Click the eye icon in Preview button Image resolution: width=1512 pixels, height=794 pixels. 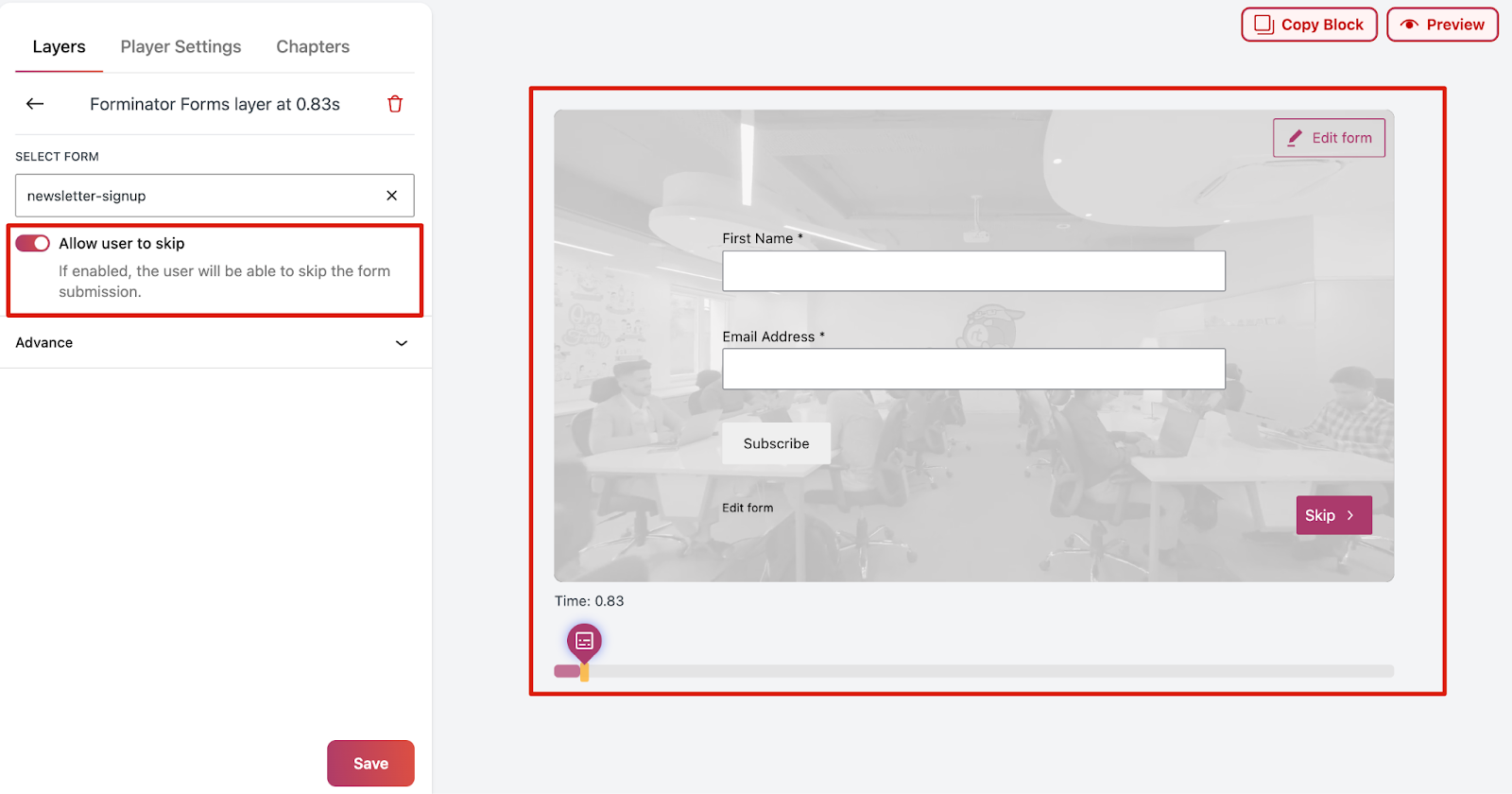1409,25
